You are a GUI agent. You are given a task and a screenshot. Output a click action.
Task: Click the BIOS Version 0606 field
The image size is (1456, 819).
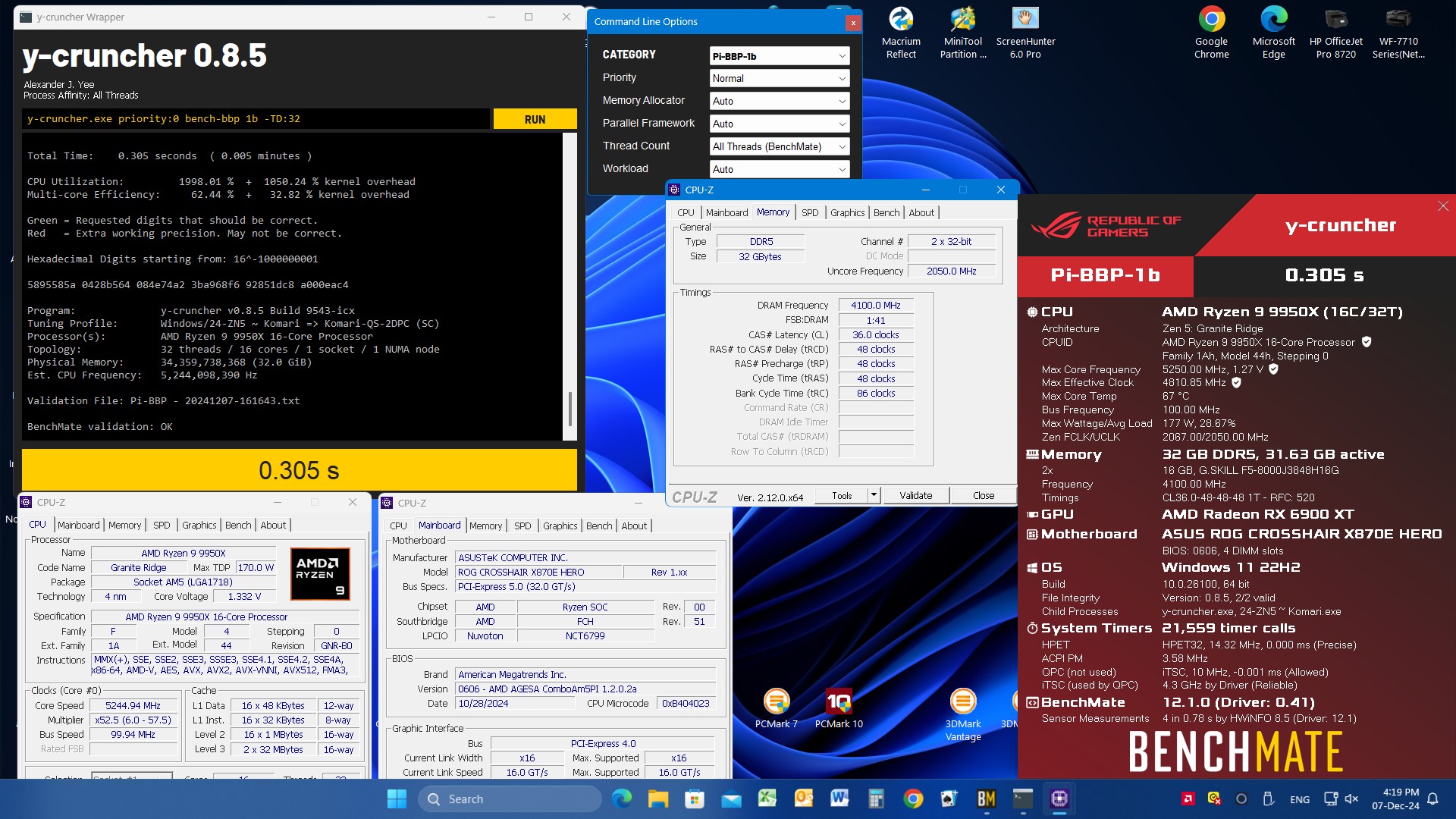tap(585, 689)
